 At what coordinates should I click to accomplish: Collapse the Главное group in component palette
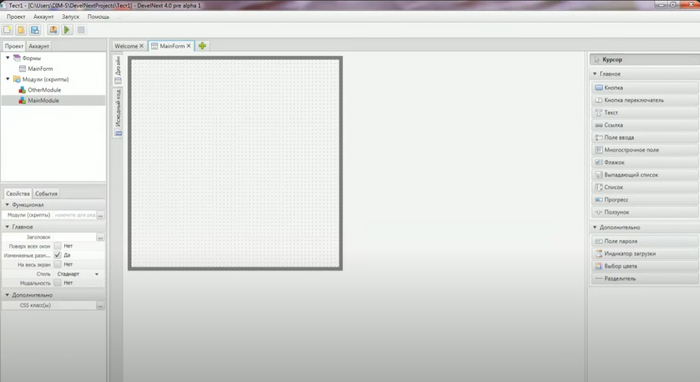[595, 74]
